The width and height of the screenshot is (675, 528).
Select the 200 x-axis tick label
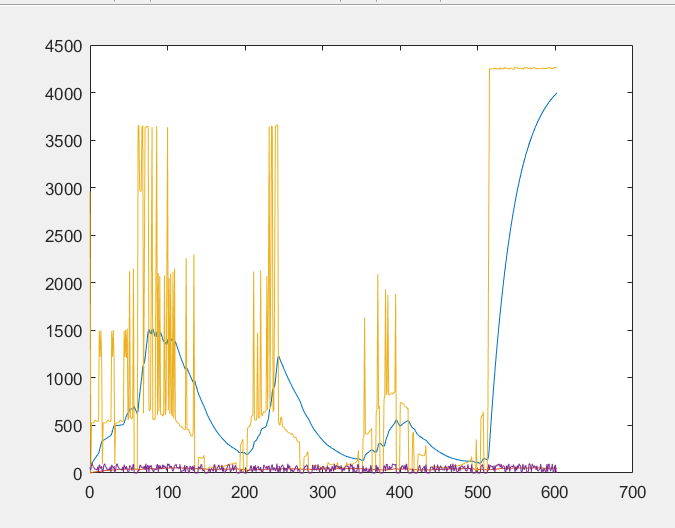pos(245,493)
